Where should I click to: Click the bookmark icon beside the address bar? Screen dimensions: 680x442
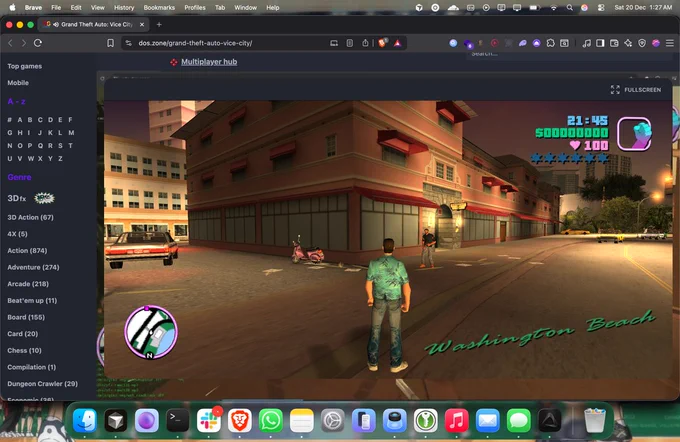[x=111, y=43]
